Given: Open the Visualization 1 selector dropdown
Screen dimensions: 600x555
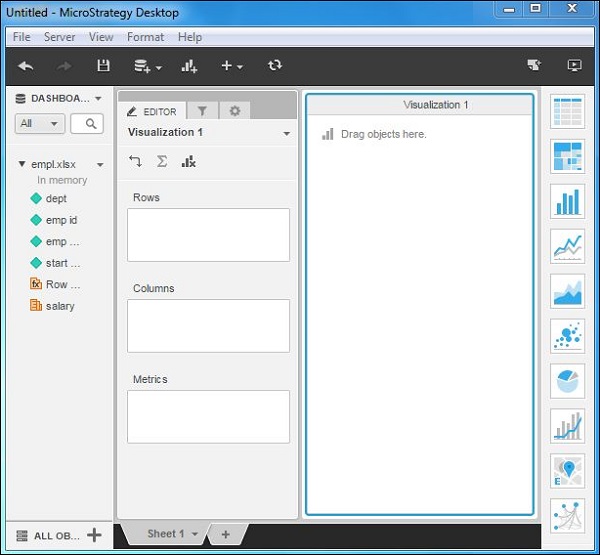Looking at the screenshot, I should point(286,134).
